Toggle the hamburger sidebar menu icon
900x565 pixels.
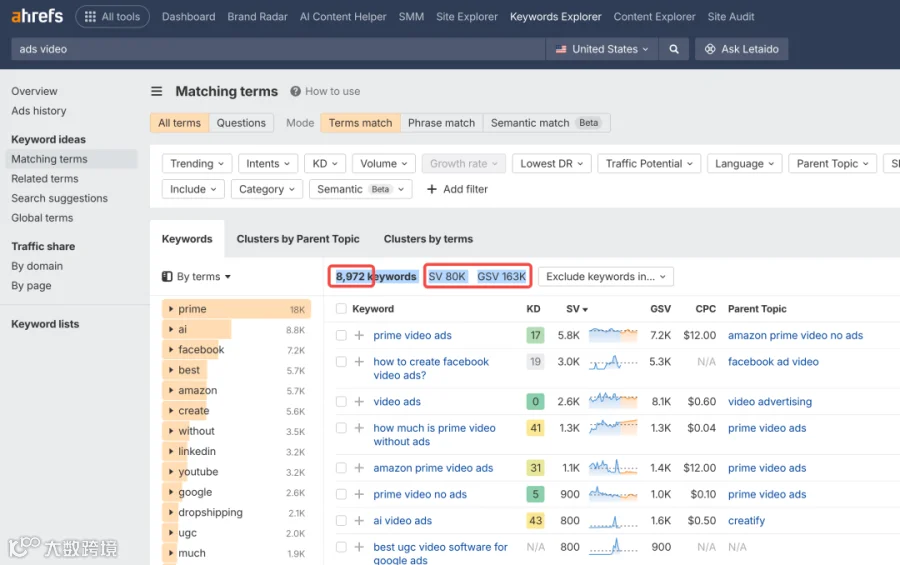157,91
